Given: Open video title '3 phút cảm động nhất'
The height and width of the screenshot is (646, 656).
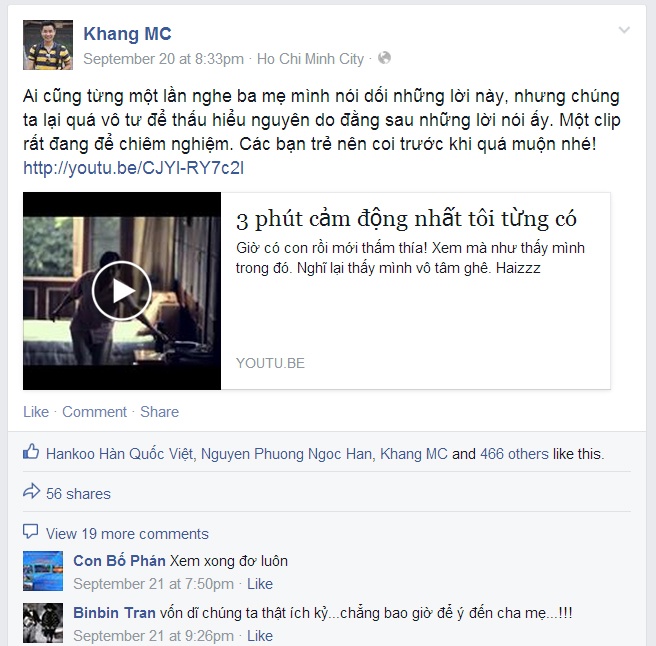Looking at the screenshot, I should point(406,219).
